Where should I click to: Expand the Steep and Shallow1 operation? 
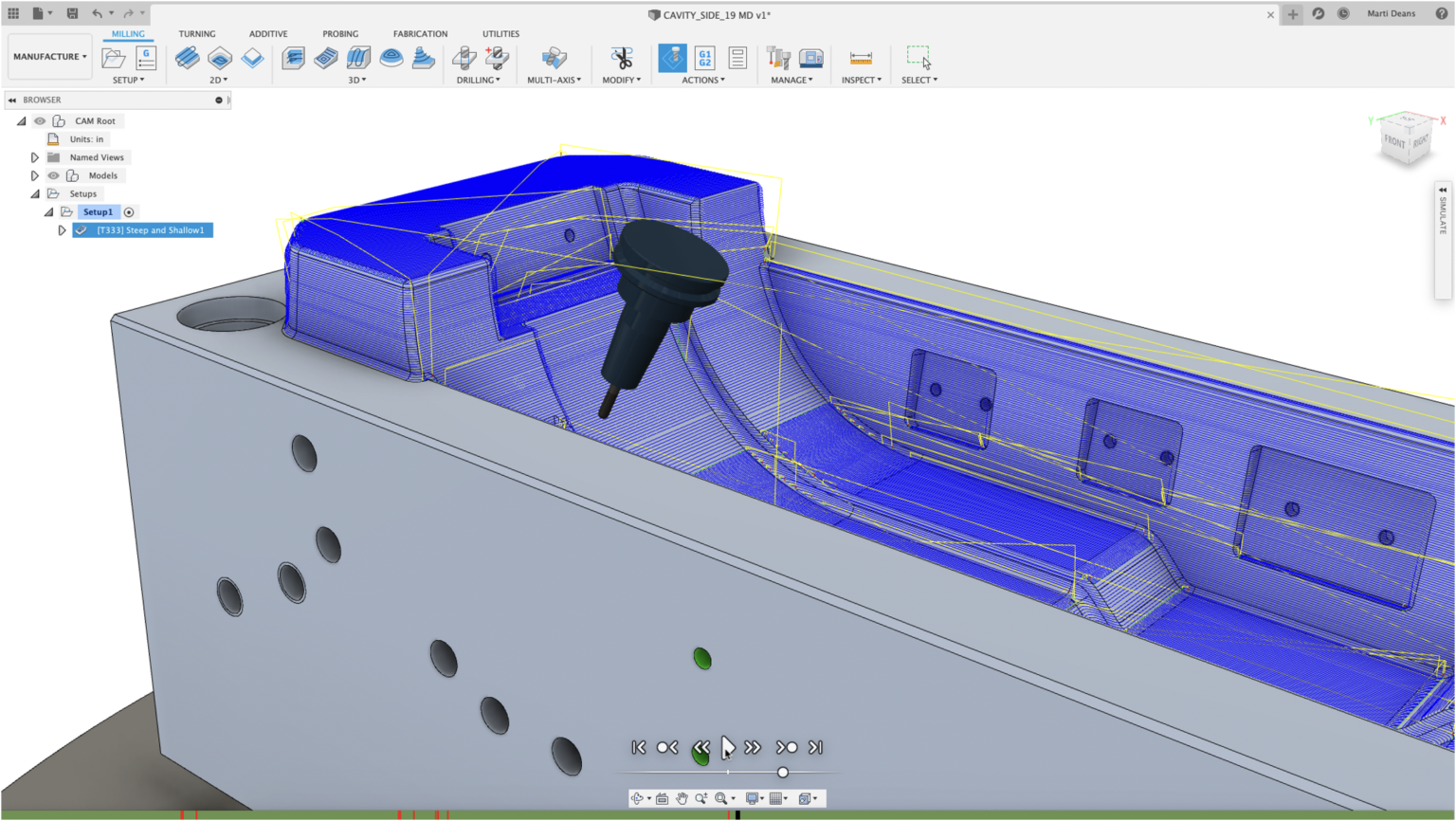click(x=63, y=230)
